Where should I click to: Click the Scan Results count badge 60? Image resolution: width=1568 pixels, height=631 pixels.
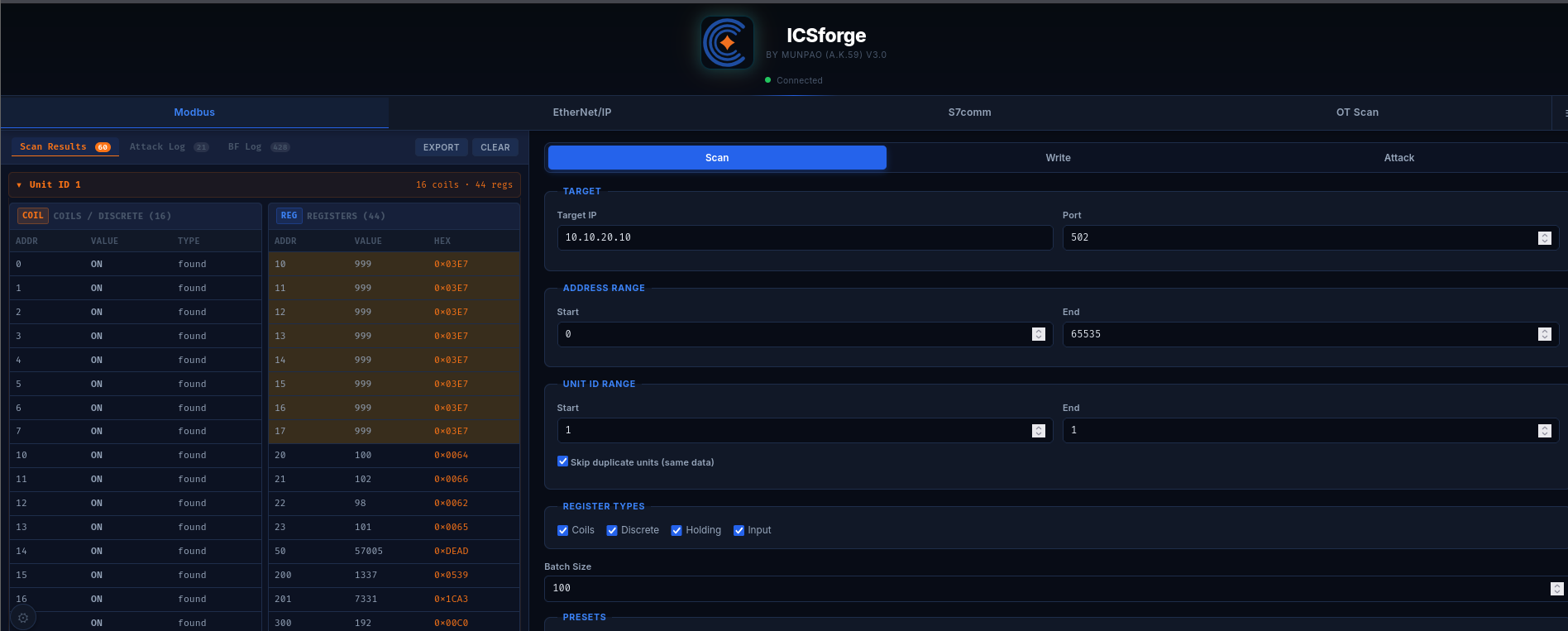[103, 147]
